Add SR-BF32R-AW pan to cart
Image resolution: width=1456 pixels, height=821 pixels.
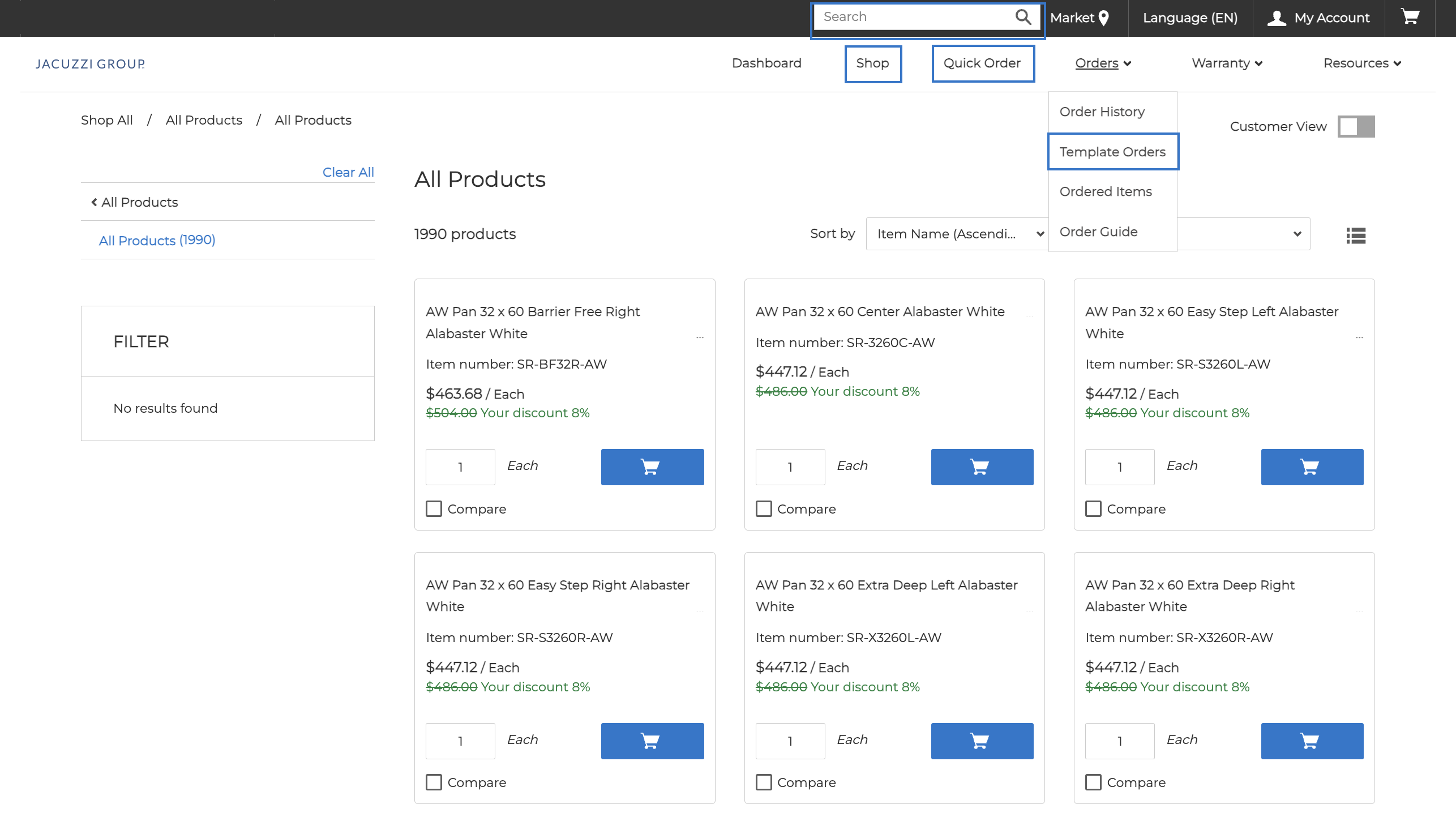(652, 467)
